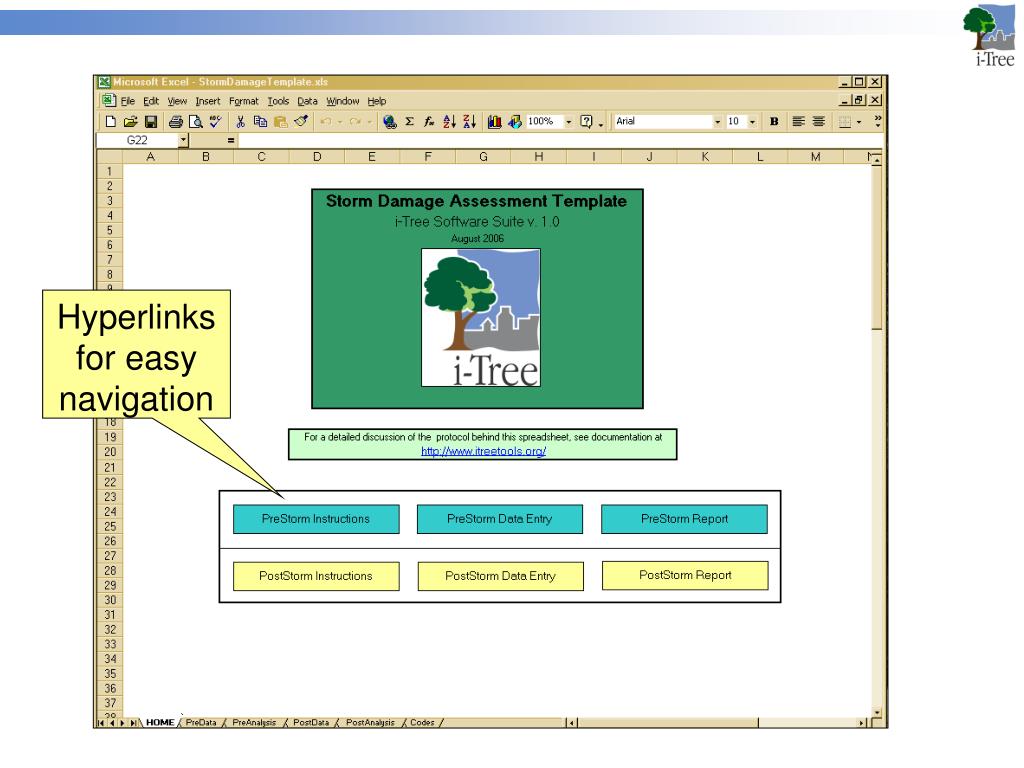Open the Help menu
Screen dimensions: 1024x768
(377, 101)
